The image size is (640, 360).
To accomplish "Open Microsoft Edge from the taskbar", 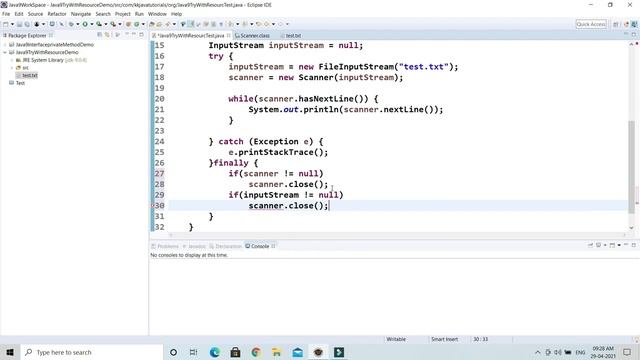I will click(x=215, y=352).
